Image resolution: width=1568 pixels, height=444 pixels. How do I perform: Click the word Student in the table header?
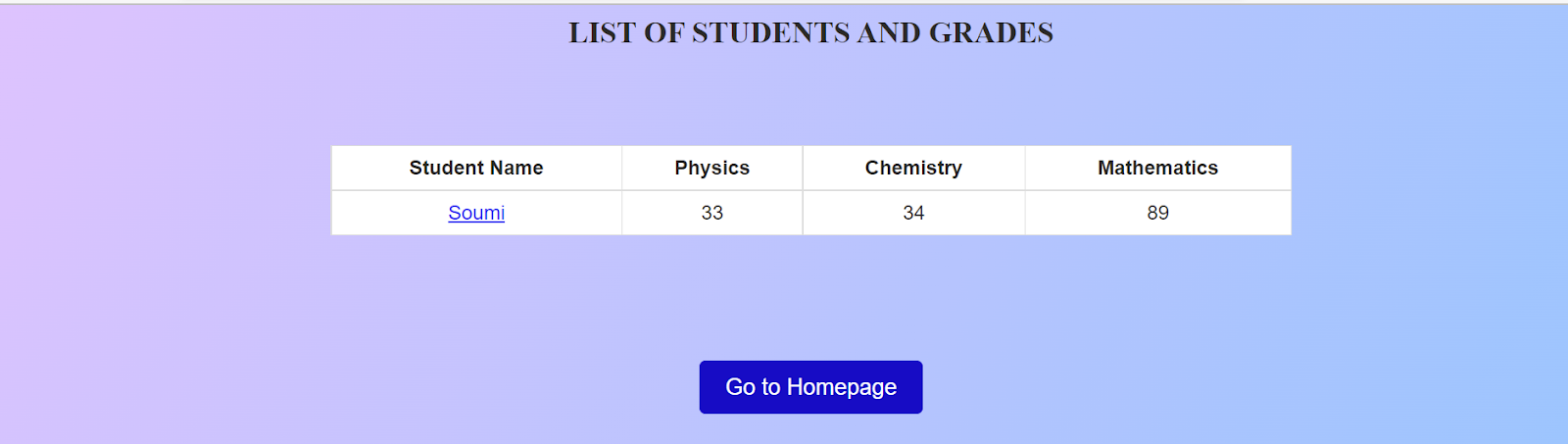click(448, 168)
